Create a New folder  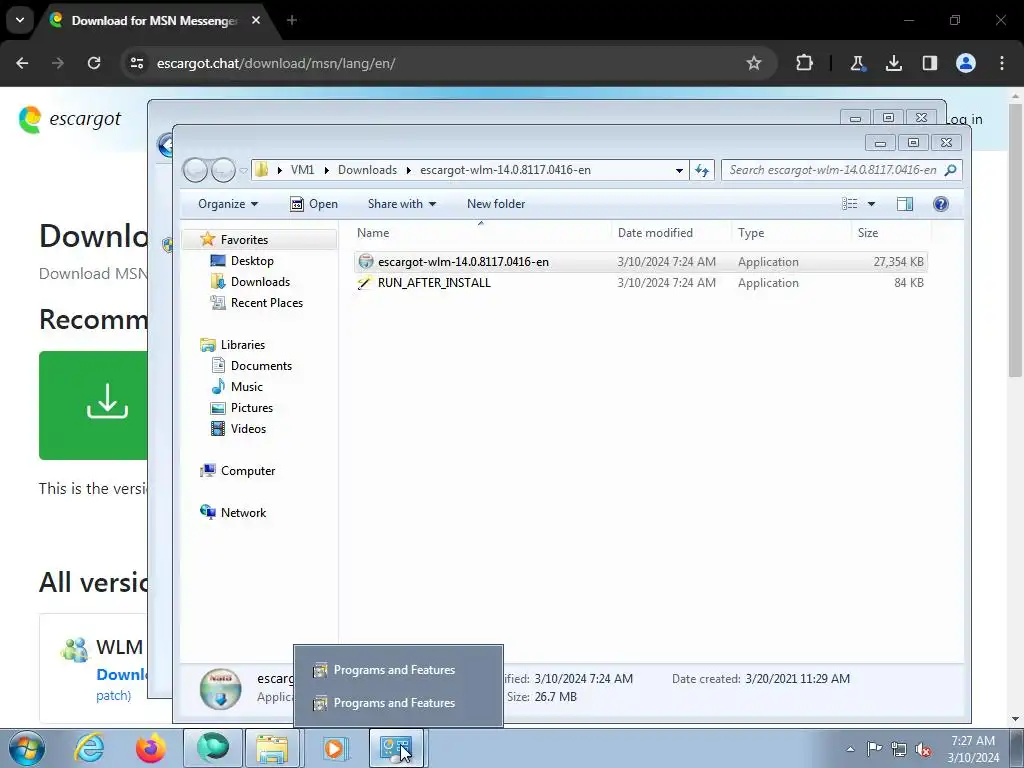[x=496, y=204]
